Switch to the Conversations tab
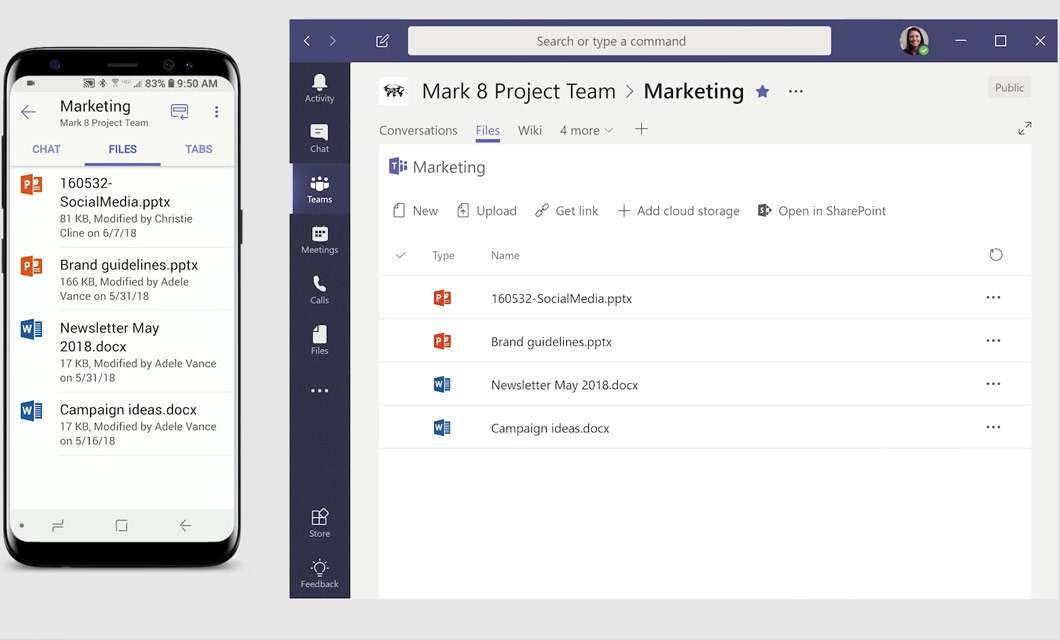Viewport: 1060px width, 640px height. point(418,130)
